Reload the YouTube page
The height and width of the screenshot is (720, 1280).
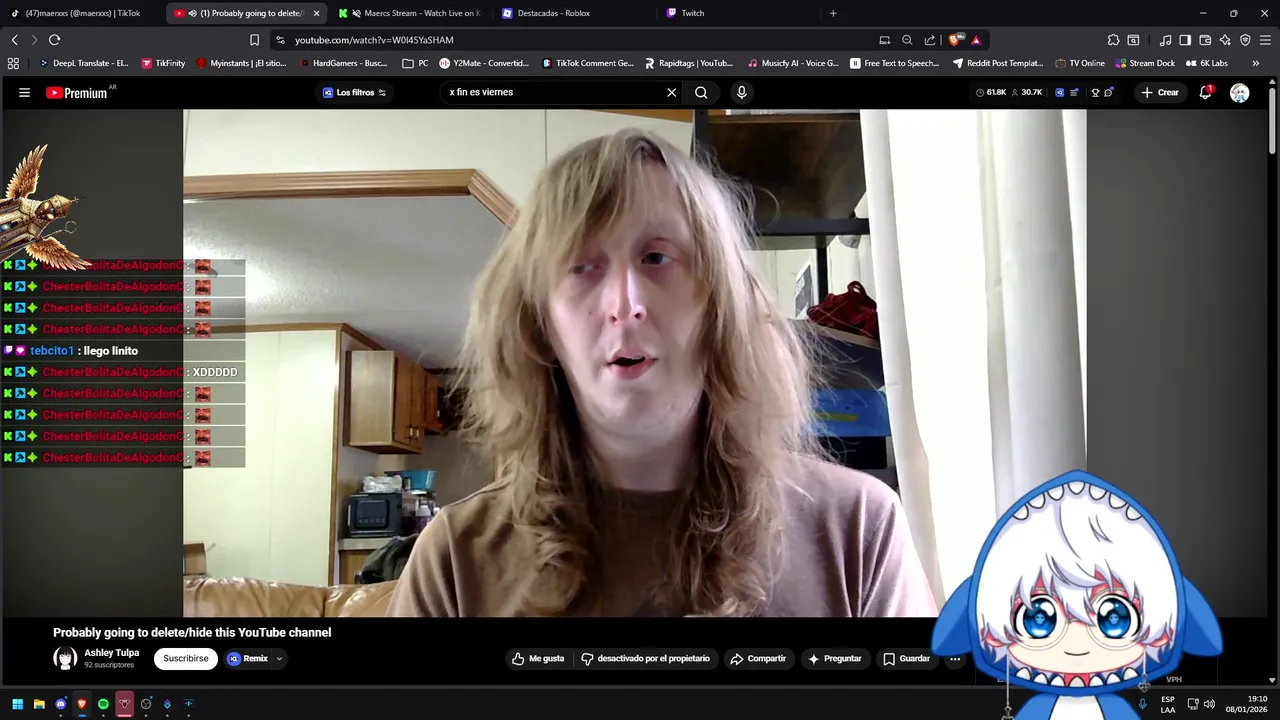[54, 40]
